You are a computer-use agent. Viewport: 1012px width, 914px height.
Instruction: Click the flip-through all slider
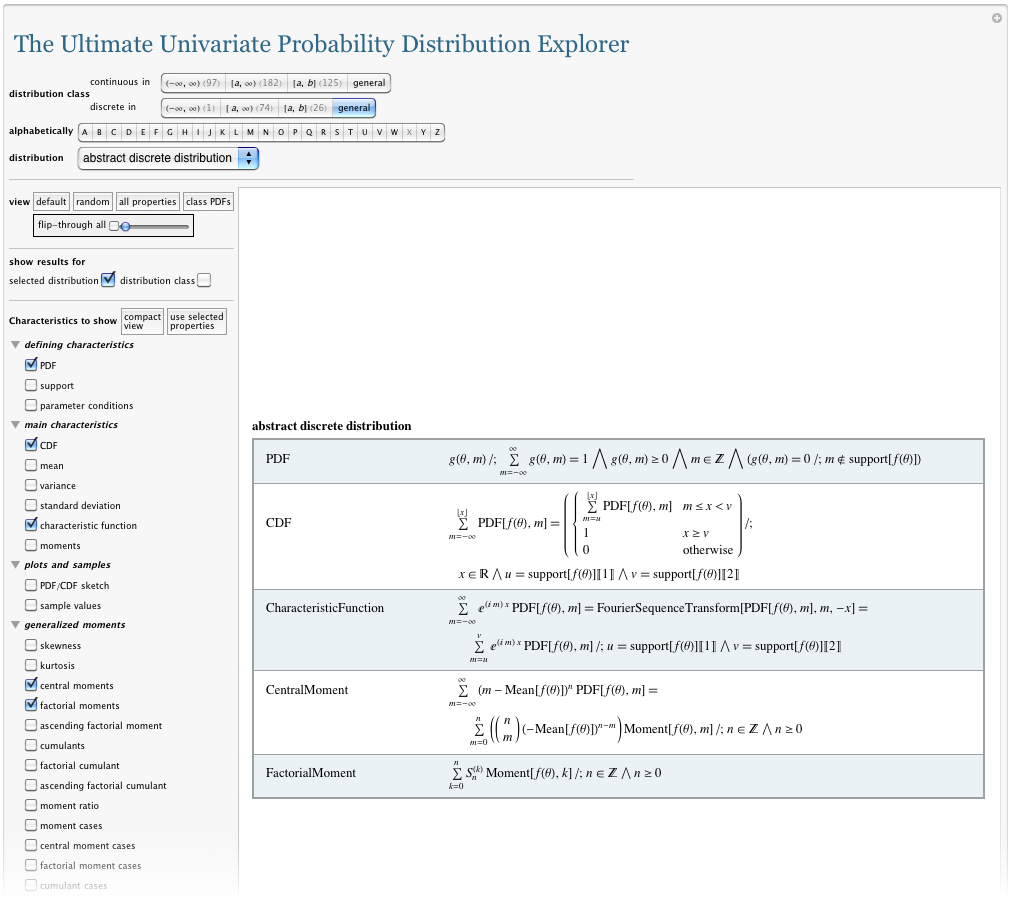pyautogui.click(x=155, y=226)
